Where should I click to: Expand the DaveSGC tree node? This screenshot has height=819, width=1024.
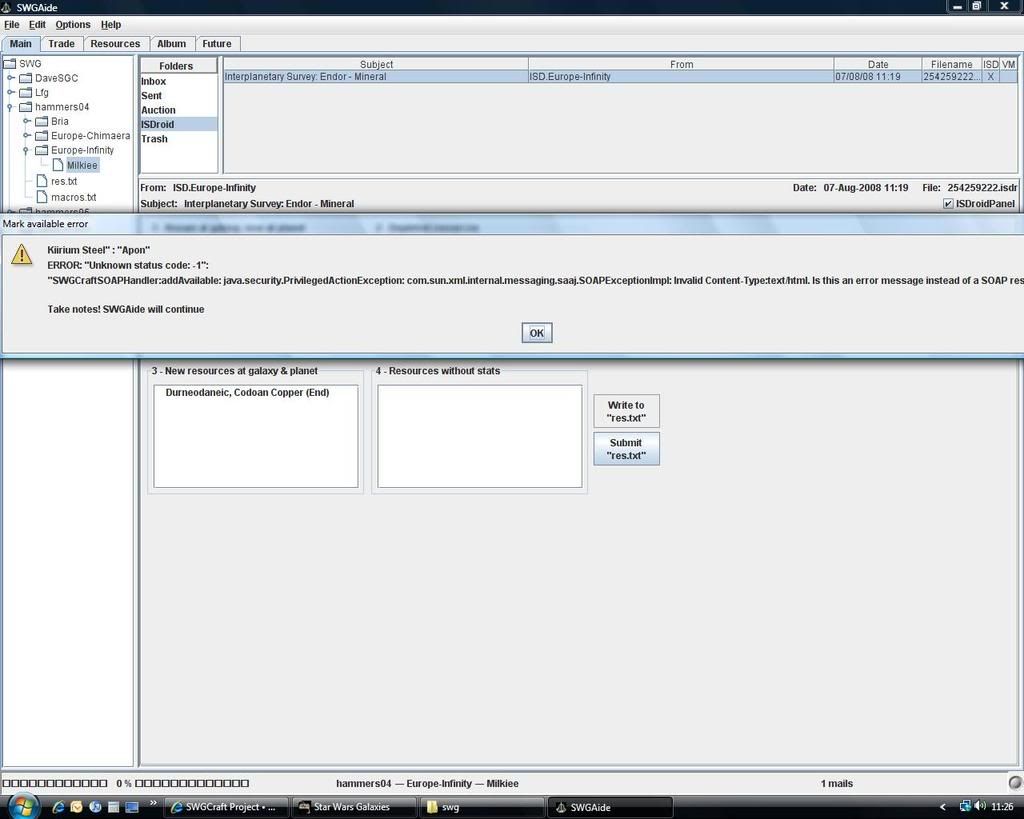click(x=11, y=78)
